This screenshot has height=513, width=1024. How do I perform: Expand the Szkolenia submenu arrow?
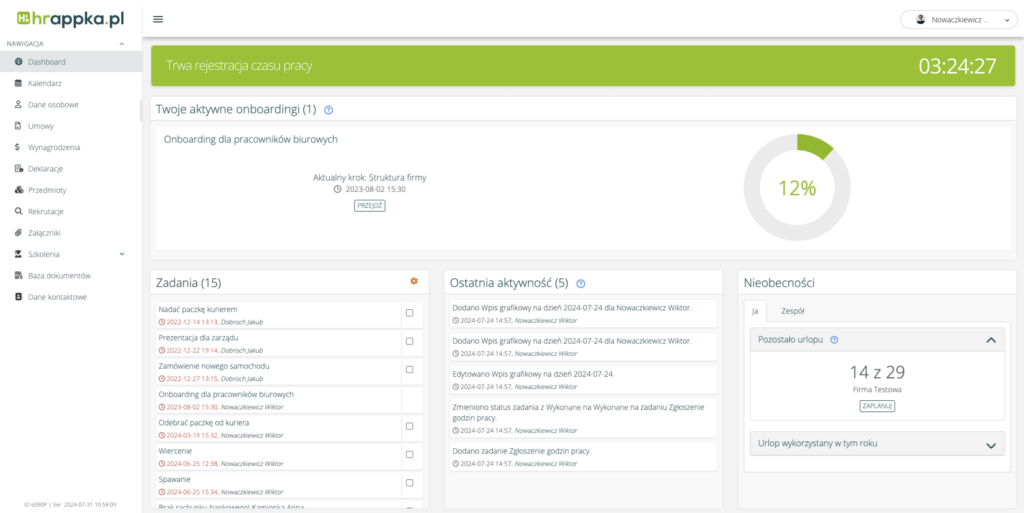pyautogui.click(x=122, y=254)
